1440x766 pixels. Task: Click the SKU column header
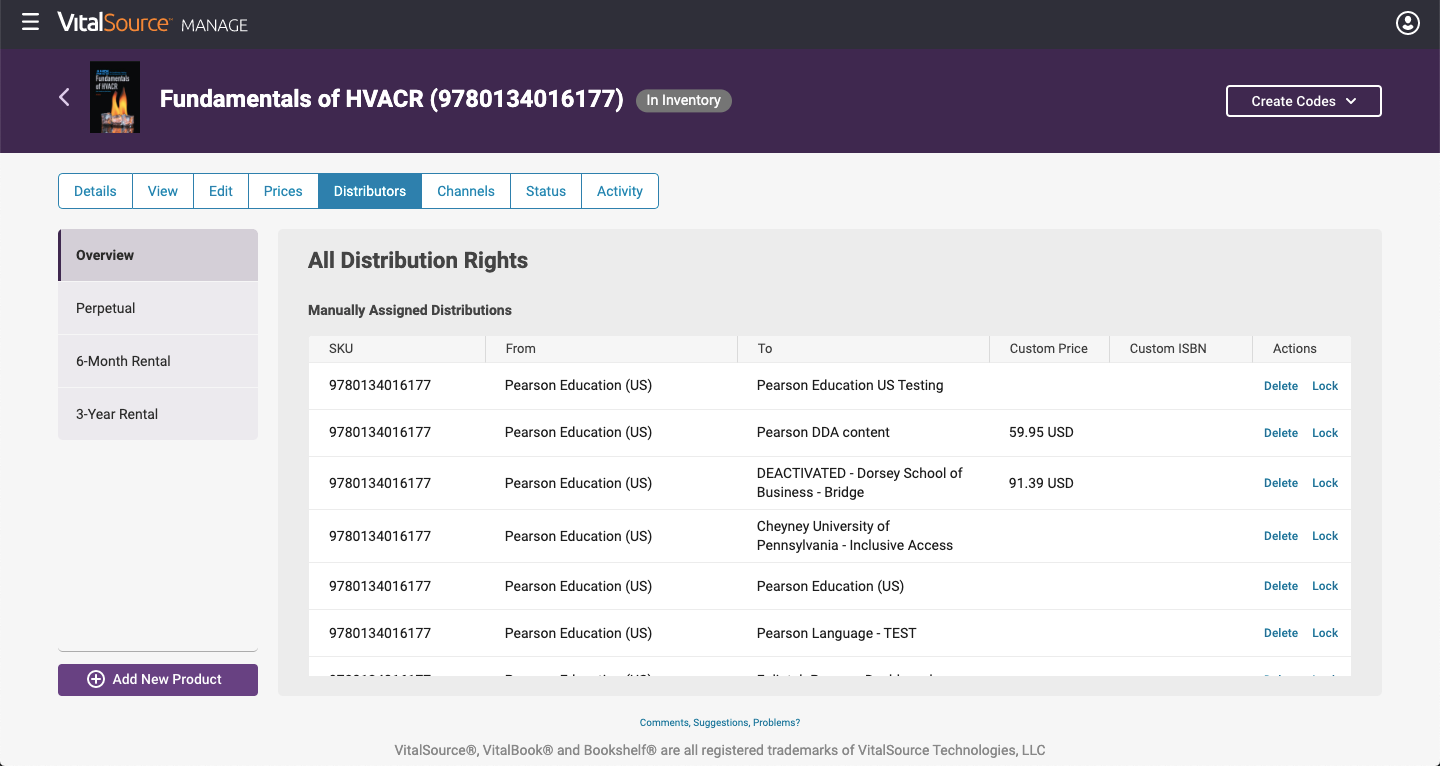[x=340, y=348]
